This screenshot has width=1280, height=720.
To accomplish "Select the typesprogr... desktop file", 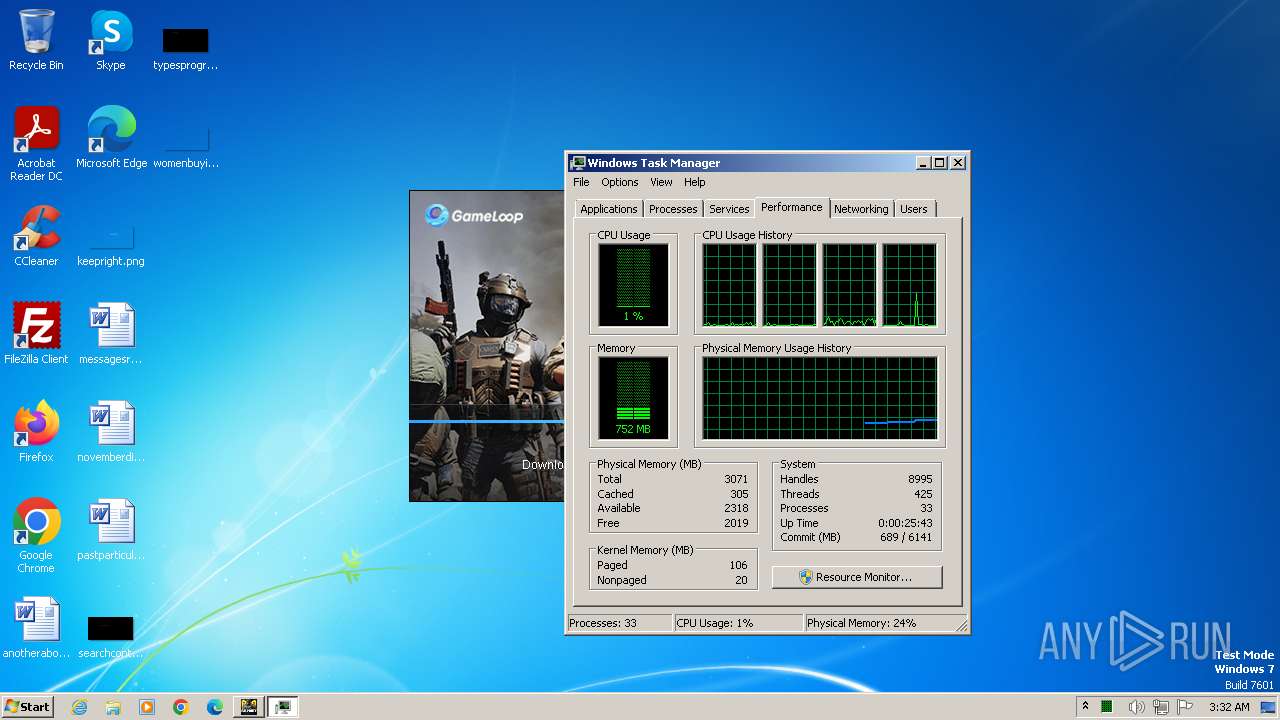I will [185, 48].
